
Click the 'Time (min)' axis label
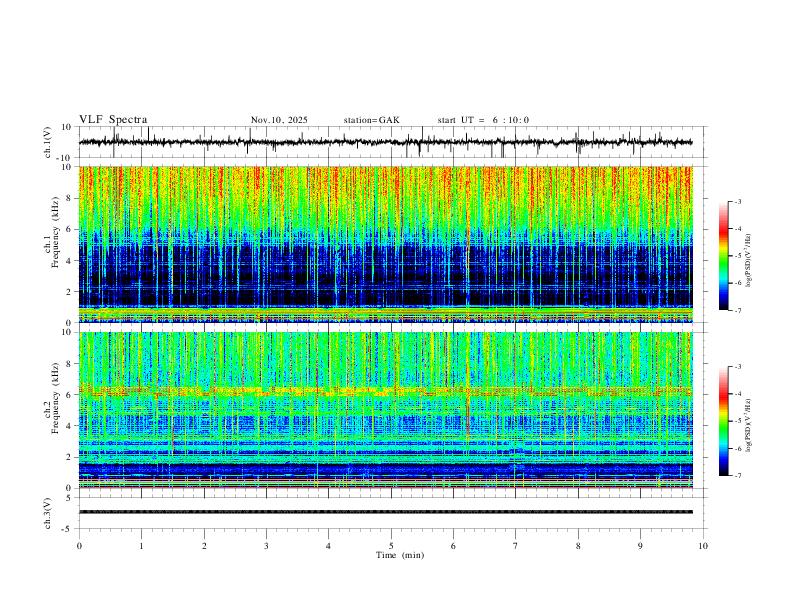click(x=400, y=555)
